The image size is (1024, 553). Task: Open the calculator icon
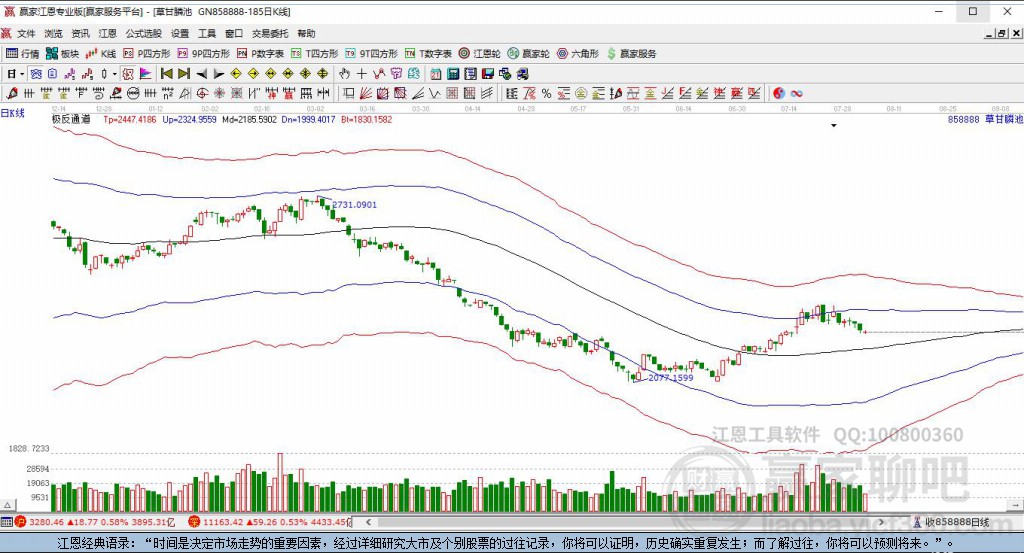(453, 74)
